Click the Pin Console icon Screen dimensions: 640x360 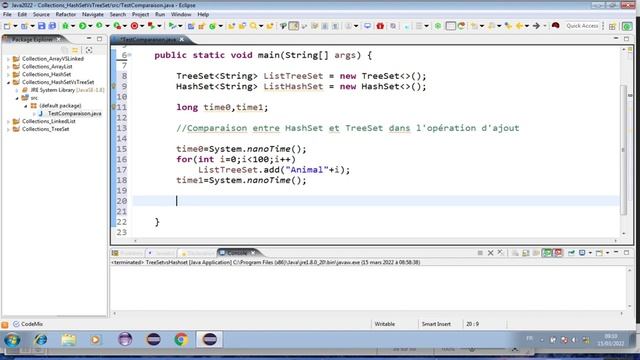coord(571,253)
